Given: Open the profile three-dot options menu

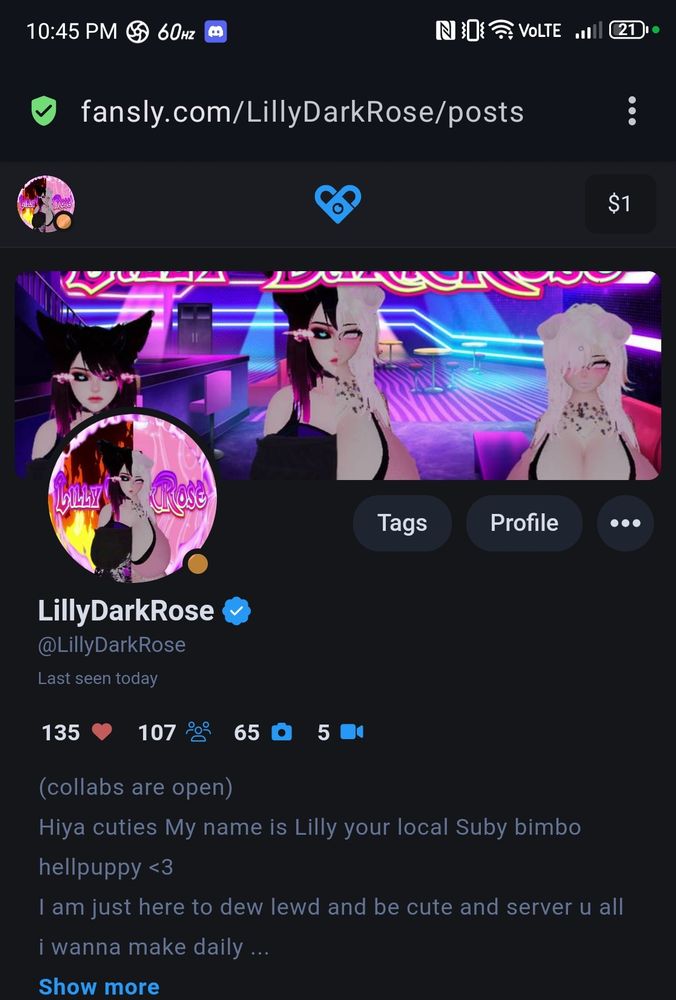Looking at the screenshot, I should [625, 523].
